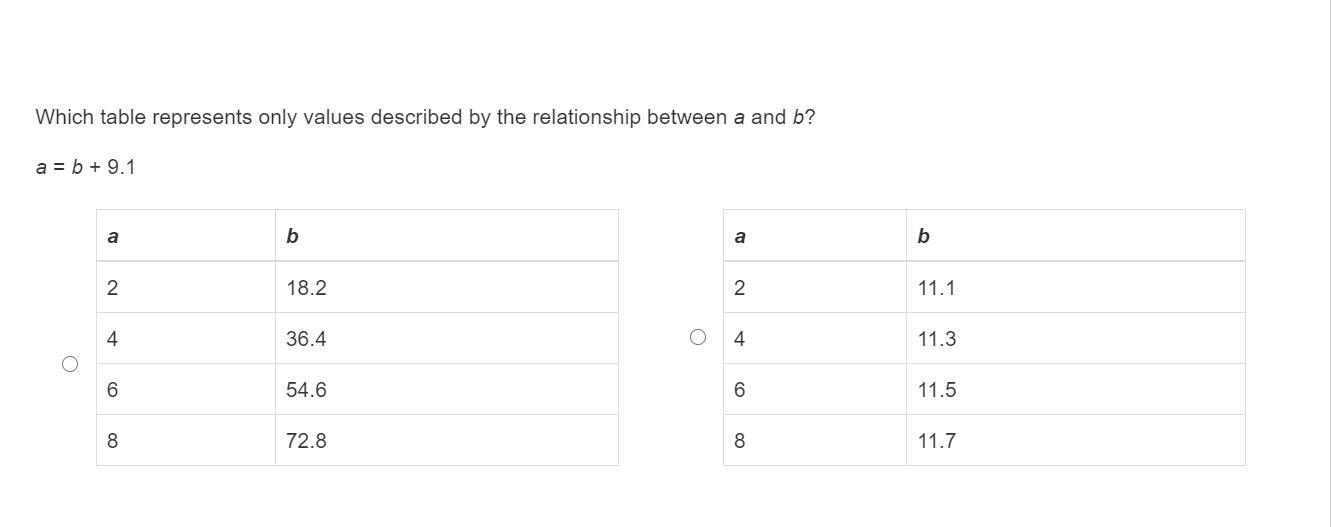Select the radio button for the 18.2 table
Screen dimensions: 1331x527
[x=70, y=364]
